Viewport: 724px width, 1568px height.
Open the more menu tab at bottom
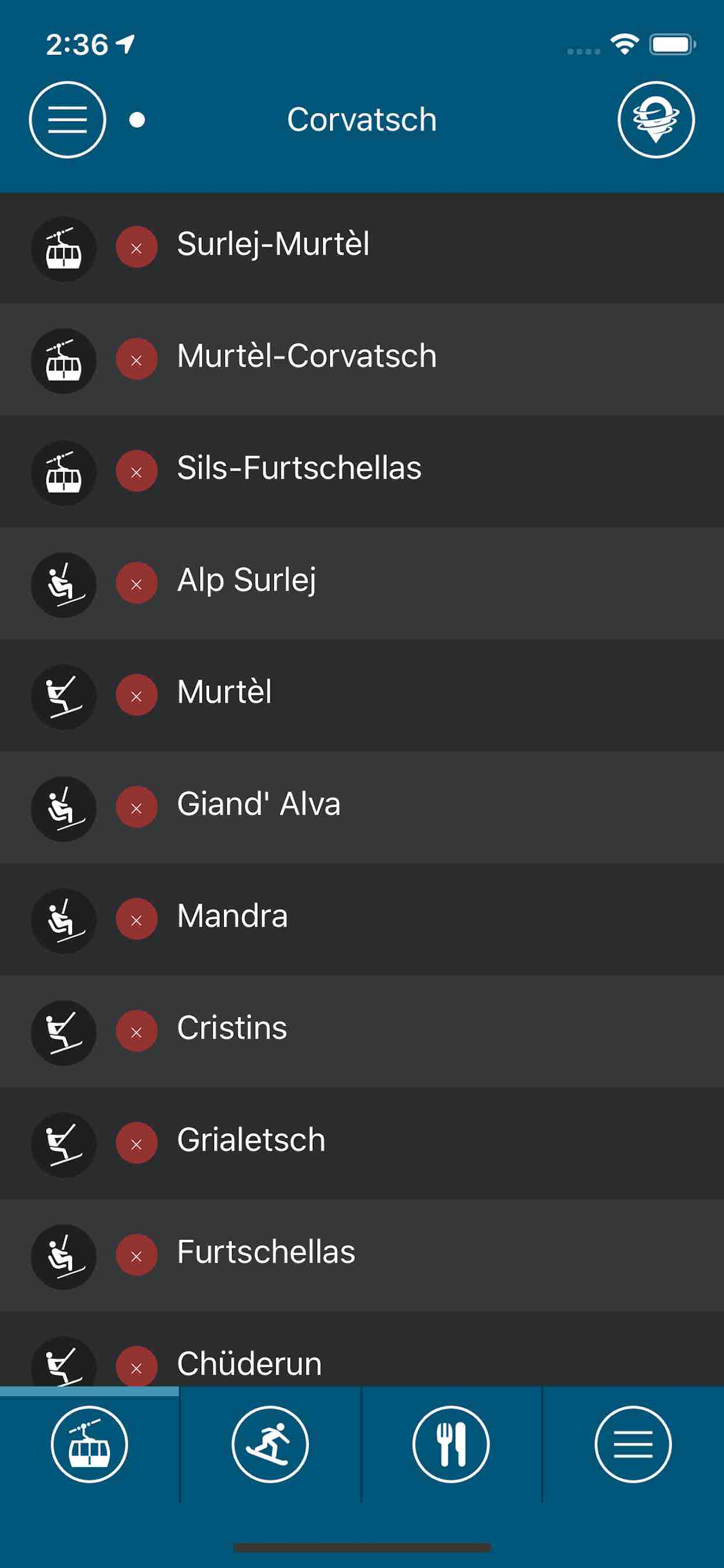(x=632, y=1444)
